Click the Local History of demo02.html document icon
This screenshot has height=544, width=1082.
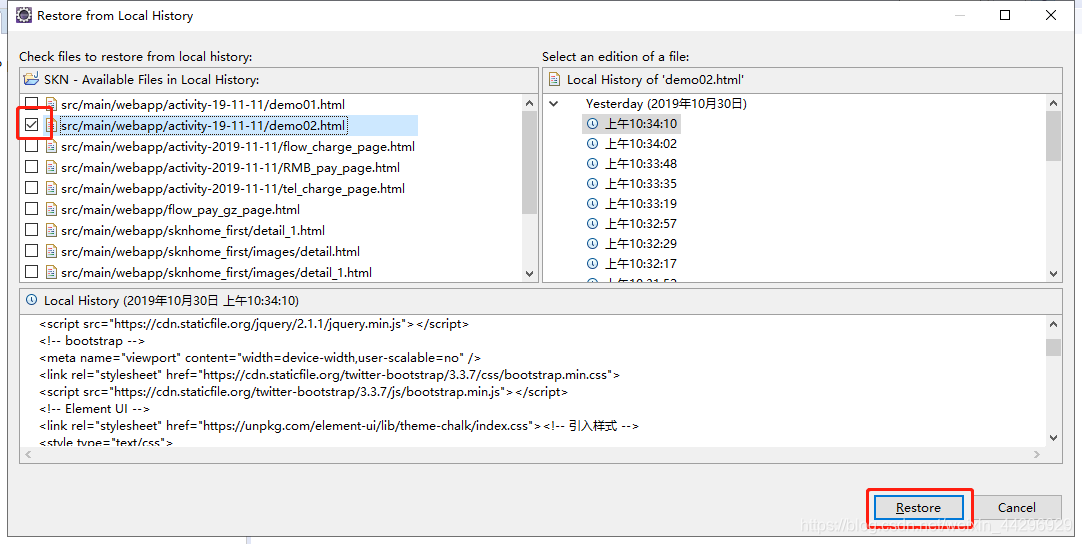554,79
